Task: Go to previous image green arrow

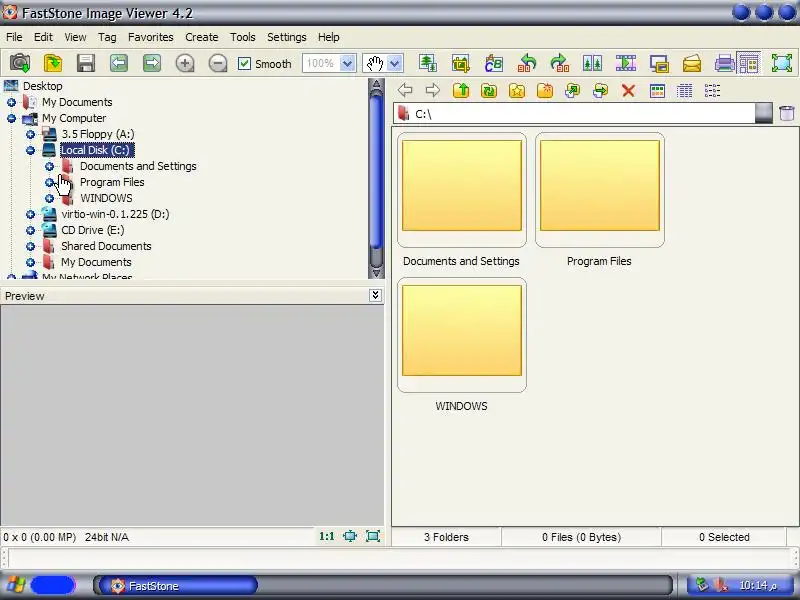Action: (x=119, y=64)
